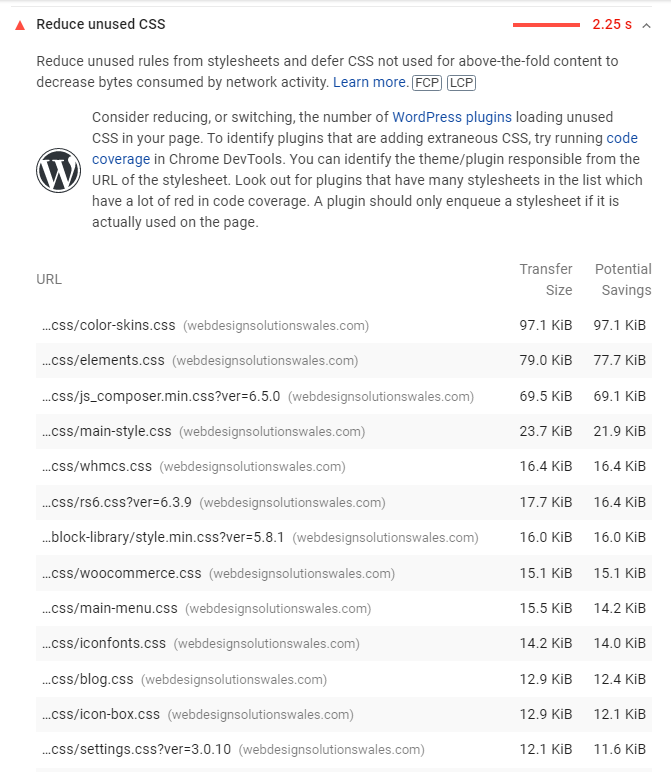Collapse the Reduce unused CSS audit
The image size is (671, 772).
(x=646, y=26)
